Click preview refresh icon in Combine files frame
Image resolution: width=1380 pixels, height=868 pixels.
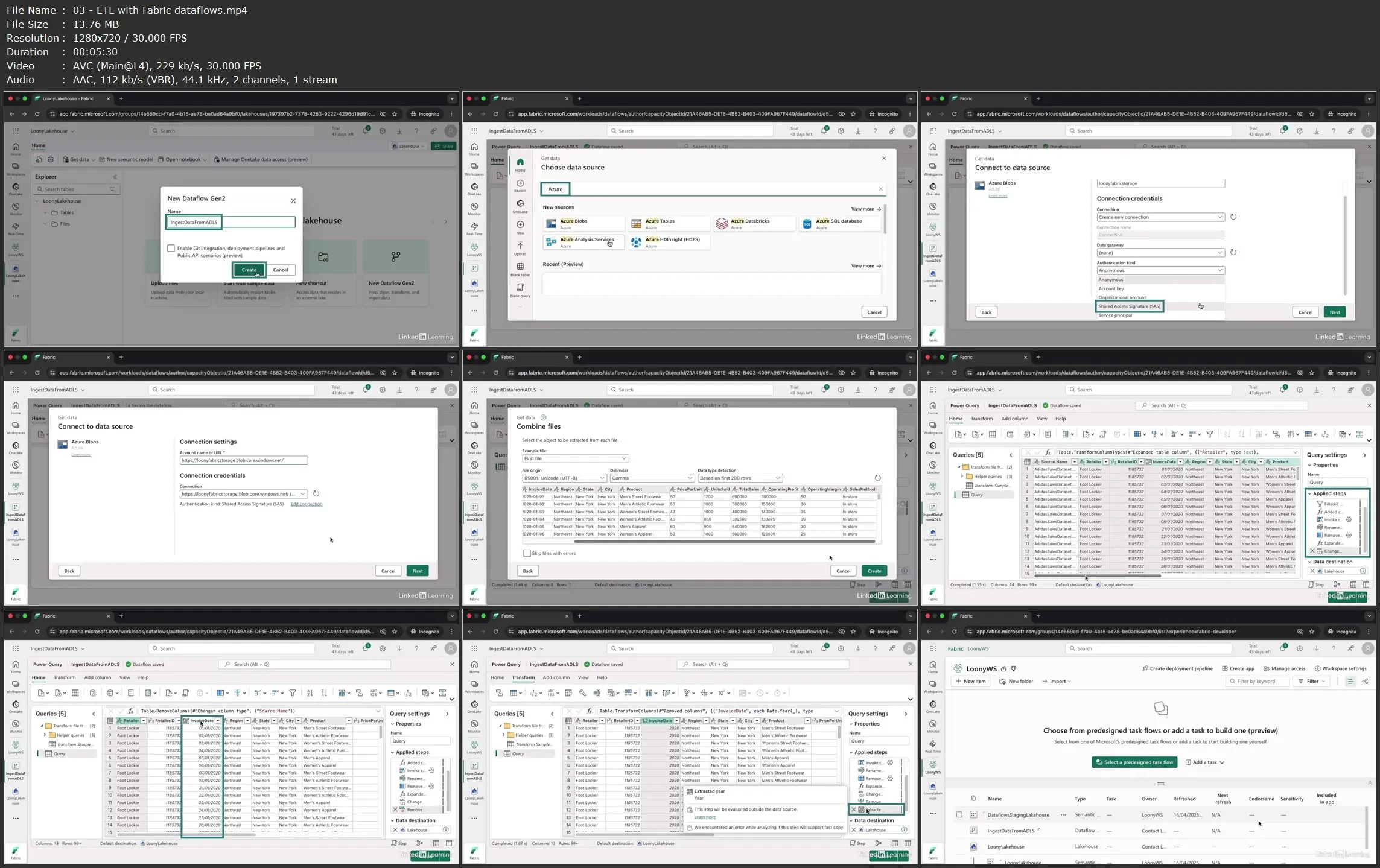[x=877, y=478]
